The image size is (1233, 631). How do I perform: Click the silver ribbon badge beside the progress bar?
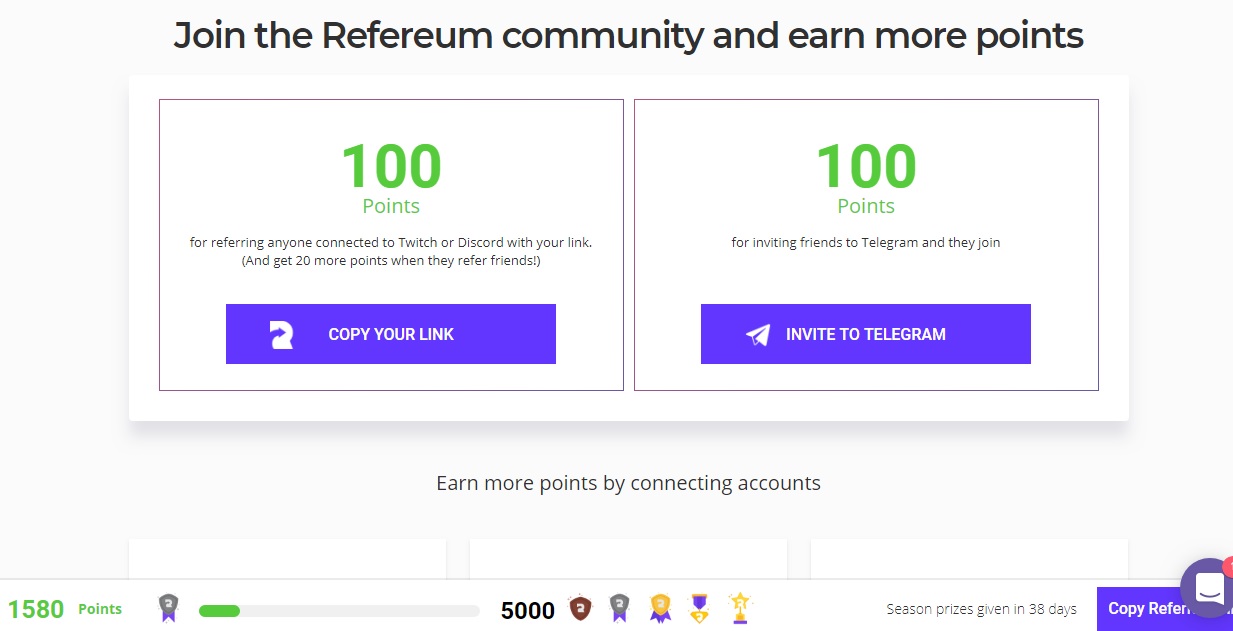[x=168, y=608]
